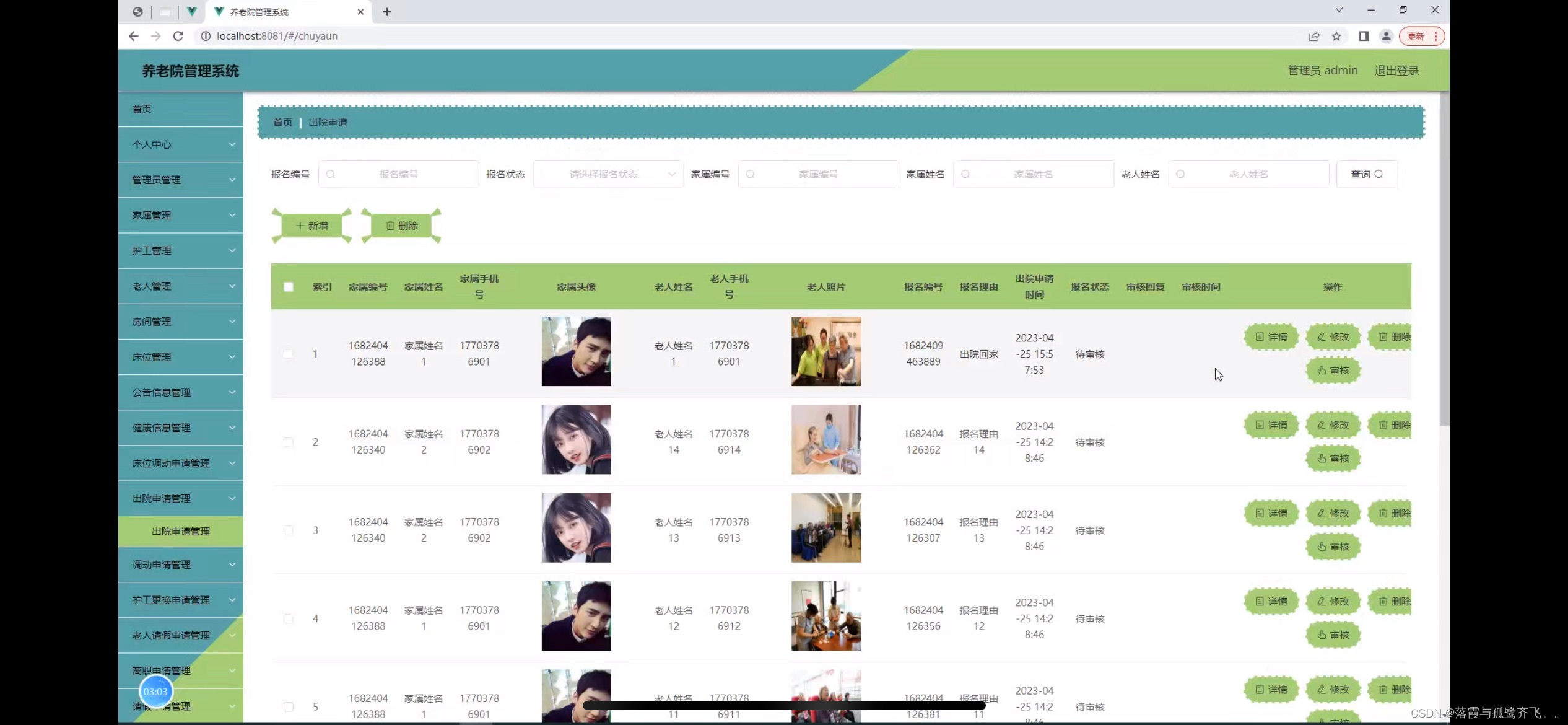Click 删除 for row with 老人姓名 14

pos(1391,425)
